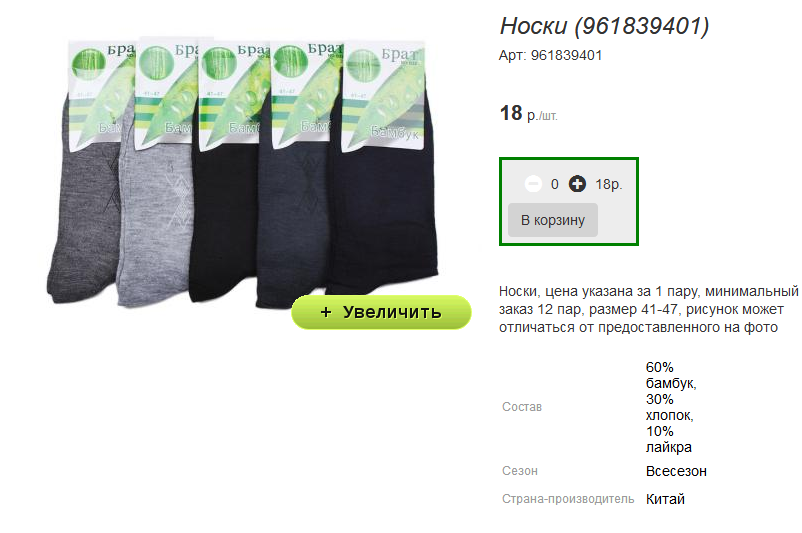Click the product title Носки (961839401)
The image size is (802, 533).
605,26
